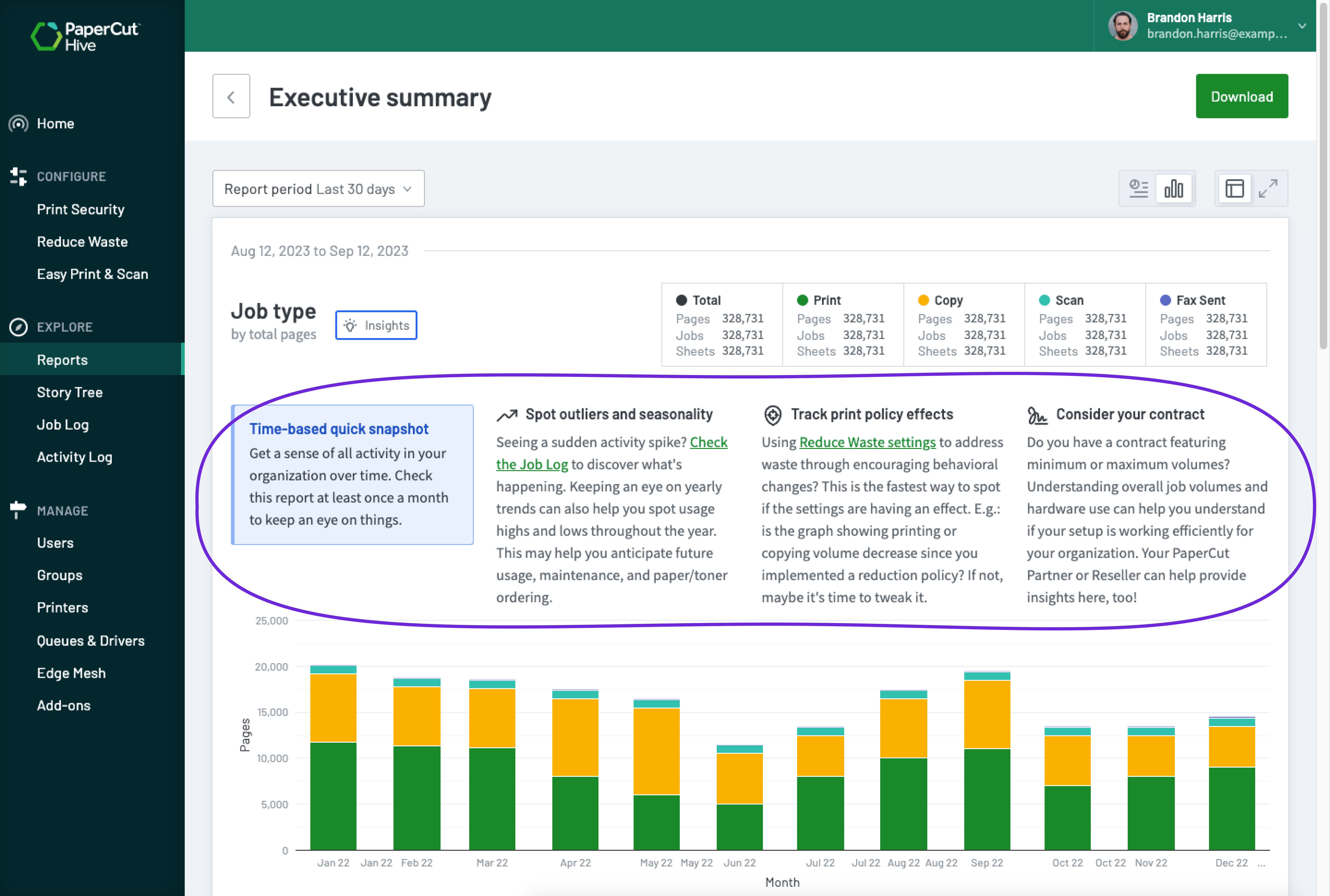Image resolution: width=1330 pixels, height=896 pixels.
Task: Go to Queues & Drivers menu item
Action: coord(90,641)
